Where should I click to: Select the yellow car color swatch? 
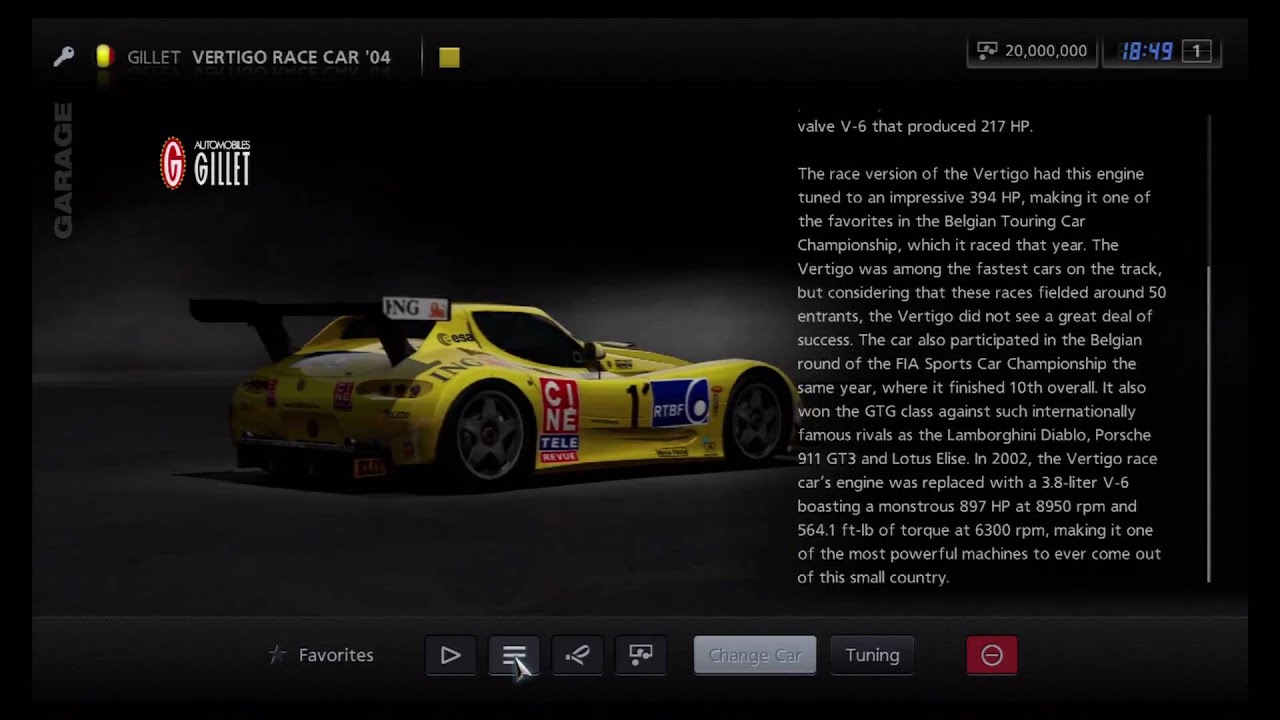click(x=449, y=57)
